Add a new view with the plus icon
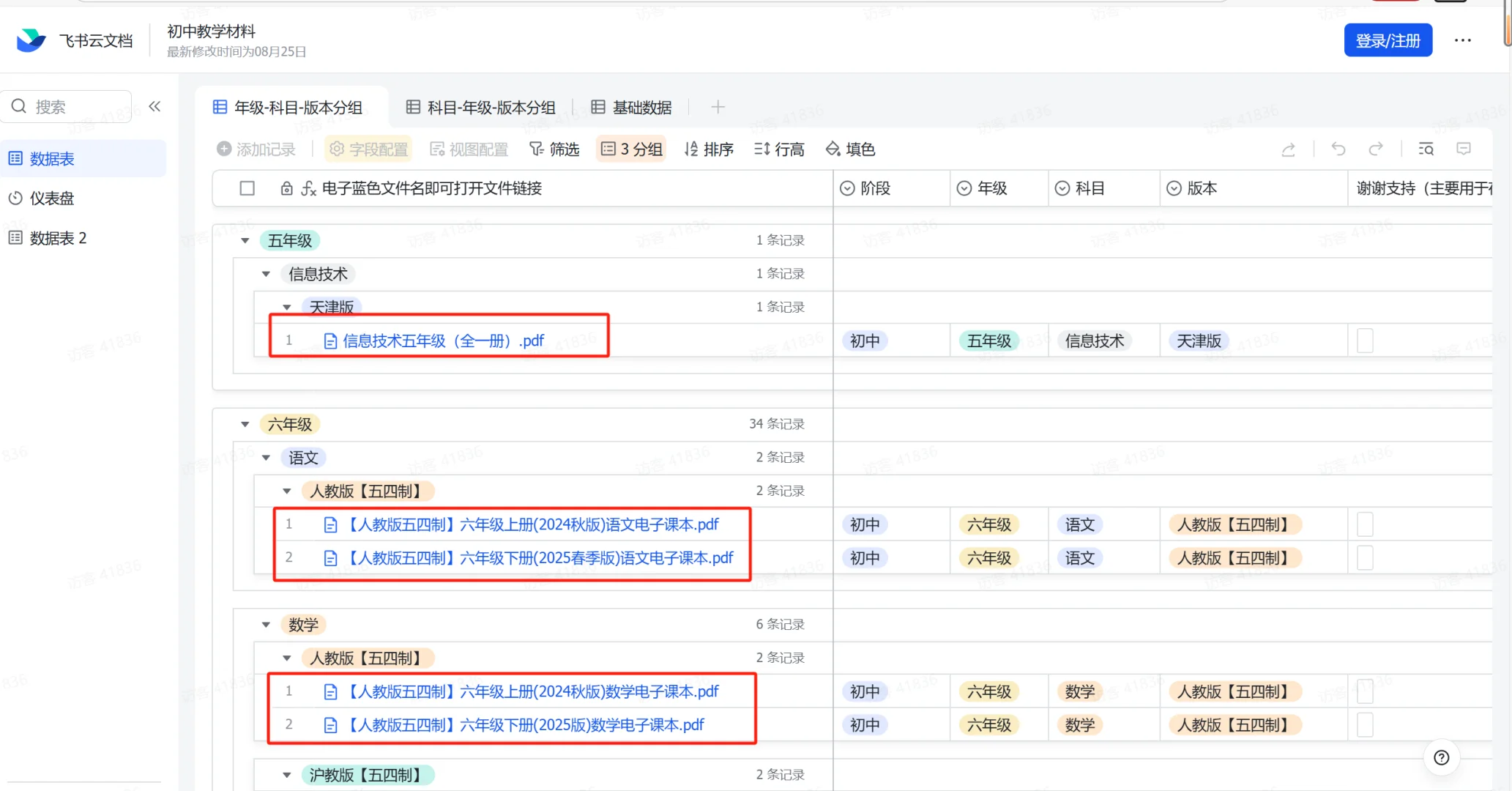Image resolution: width=1512 pixels, height=791 pixels. click(x=718, y=107)
